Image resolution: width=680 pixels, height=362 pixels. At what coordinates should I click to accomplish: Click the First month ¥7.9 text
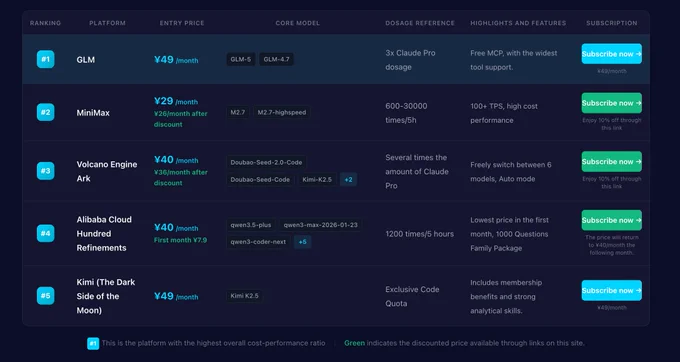(x=180, y=240)
